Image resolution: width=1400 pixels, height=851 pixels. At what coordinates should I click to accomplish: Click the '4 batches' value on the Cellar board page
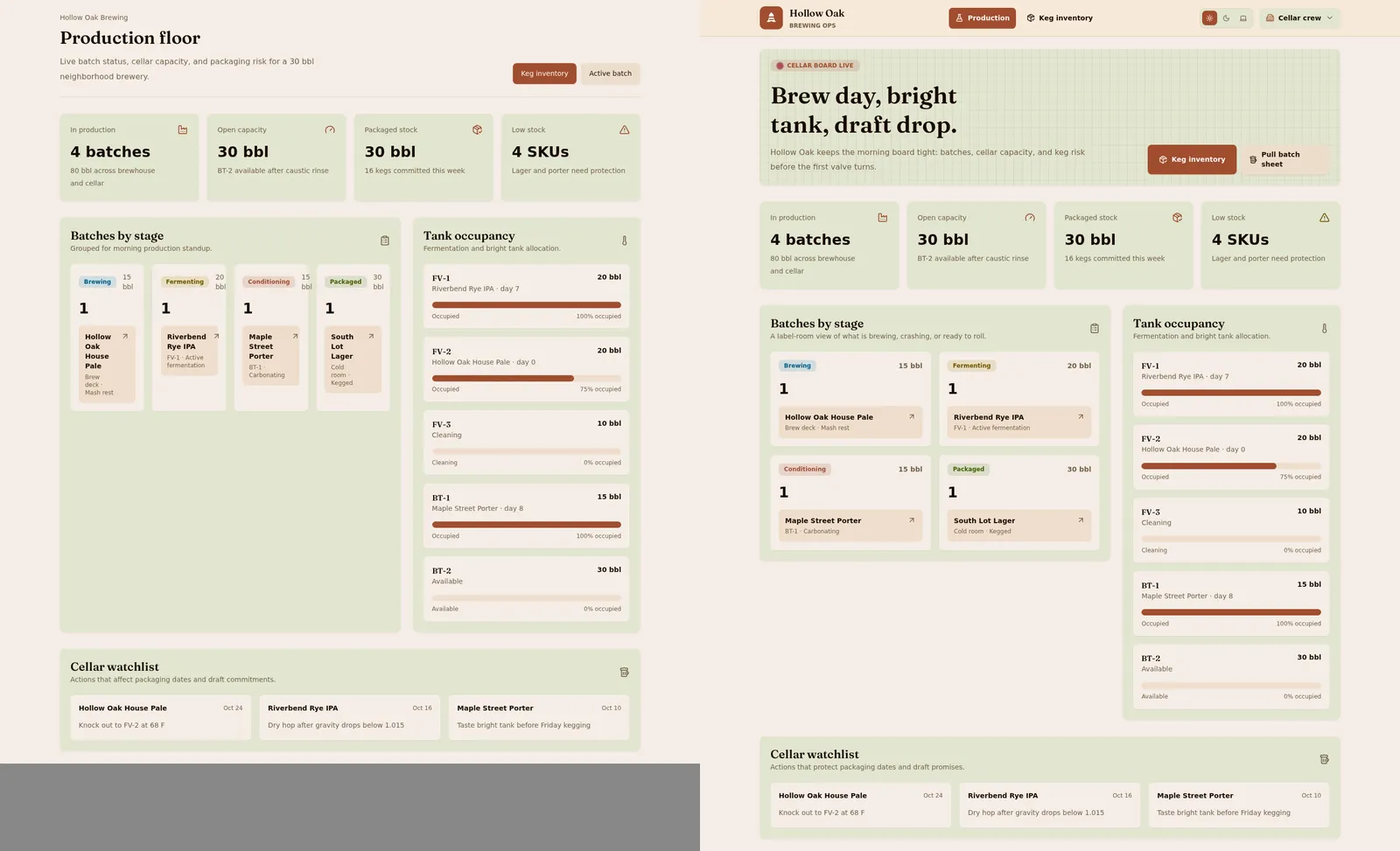point(810,240)
